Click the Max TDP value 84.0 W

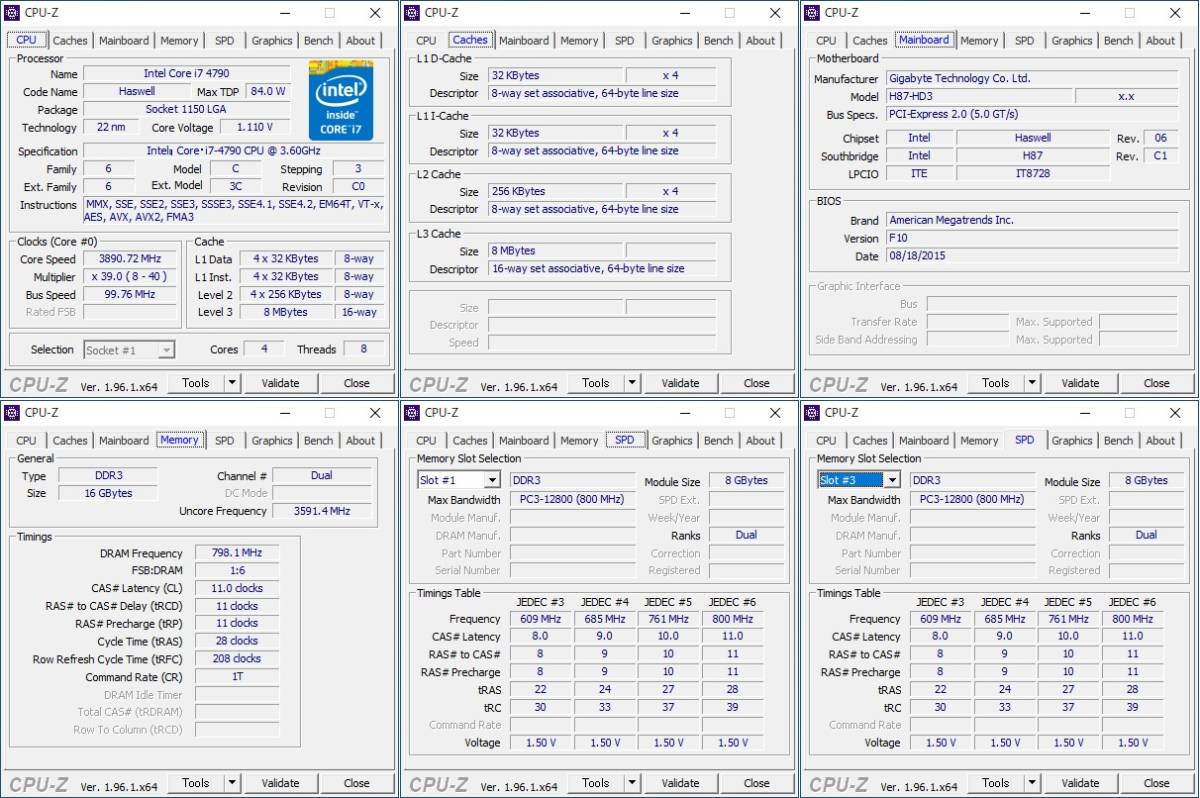point(268,91)
